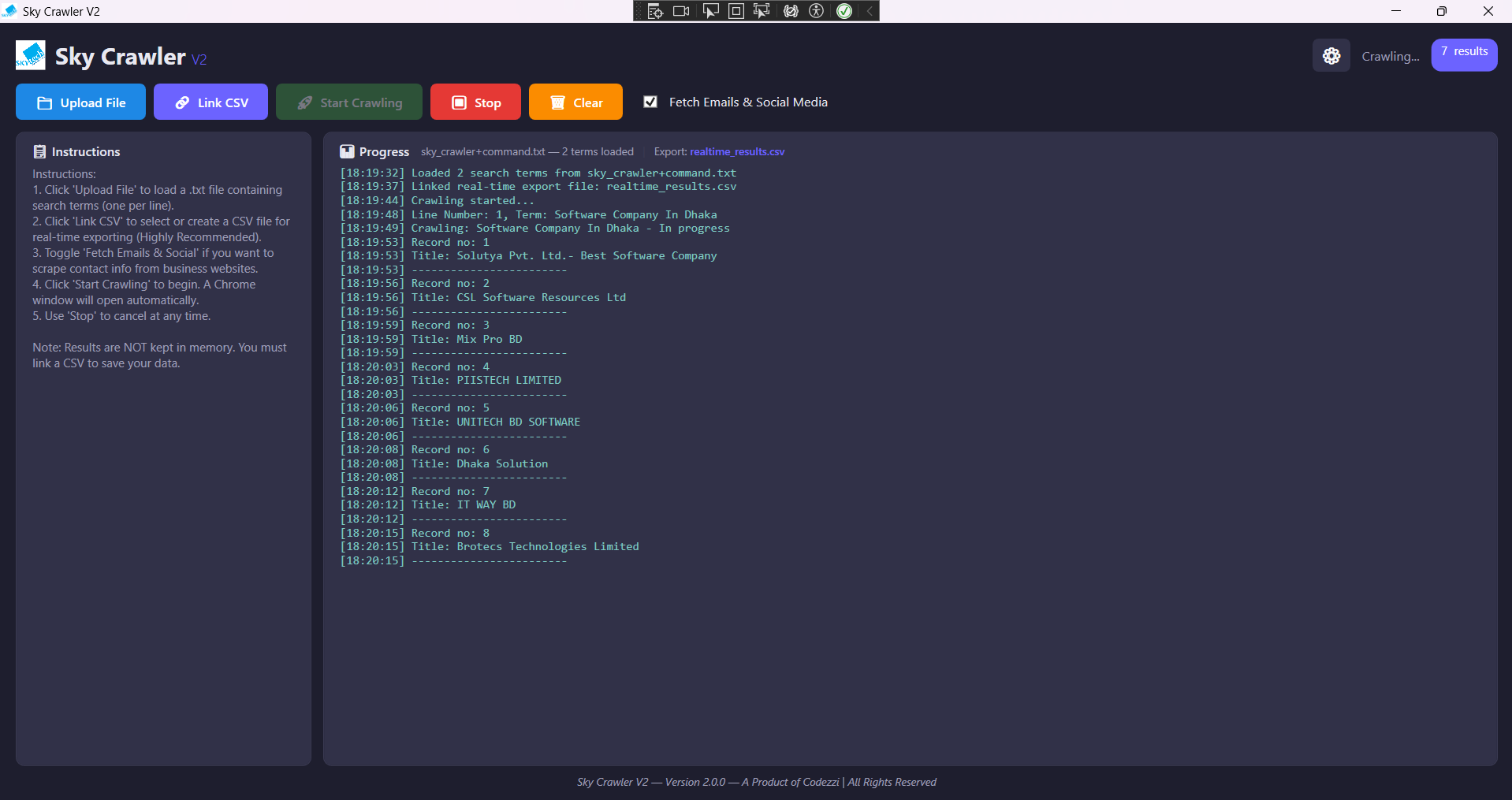Click the Link CSV button
Viewport: 1512px width, 800px height.
pyautogui.click(x=211, y=102)
